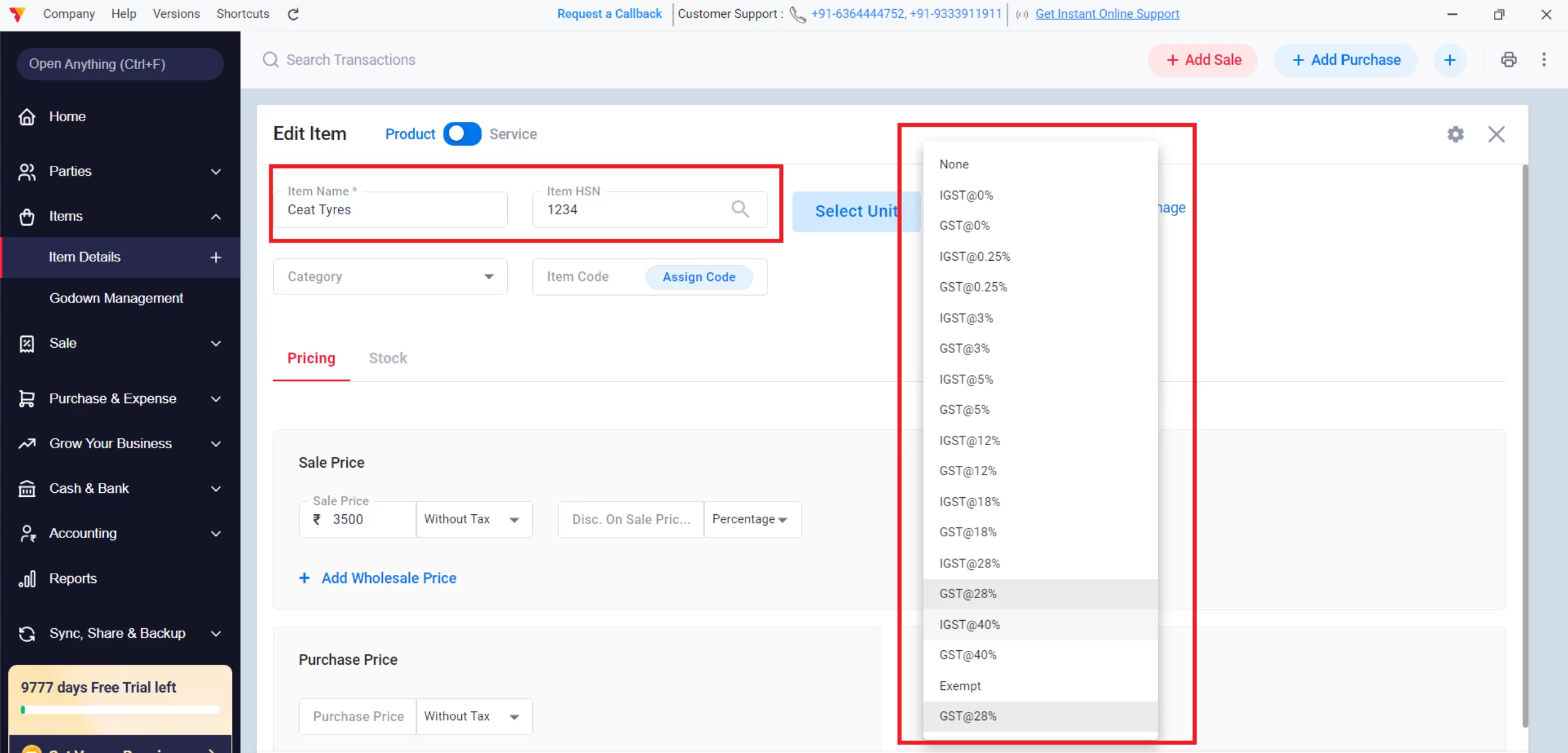Screen dimensions: 1568x753
Task: Click the printer icon in header
Action: [1509, 59]
